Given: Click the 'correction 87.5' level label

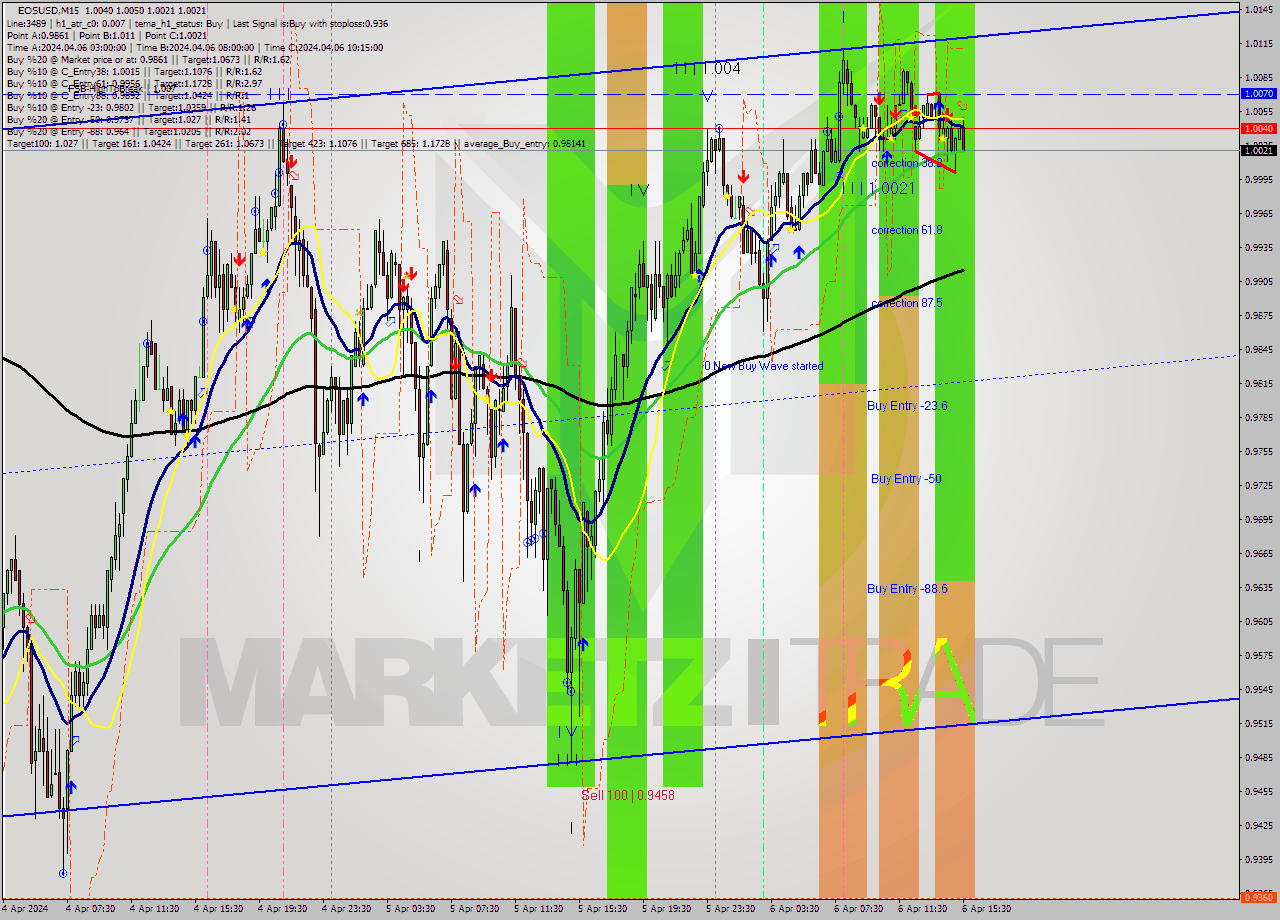Looking at the screenshot, I should (906, 303).
